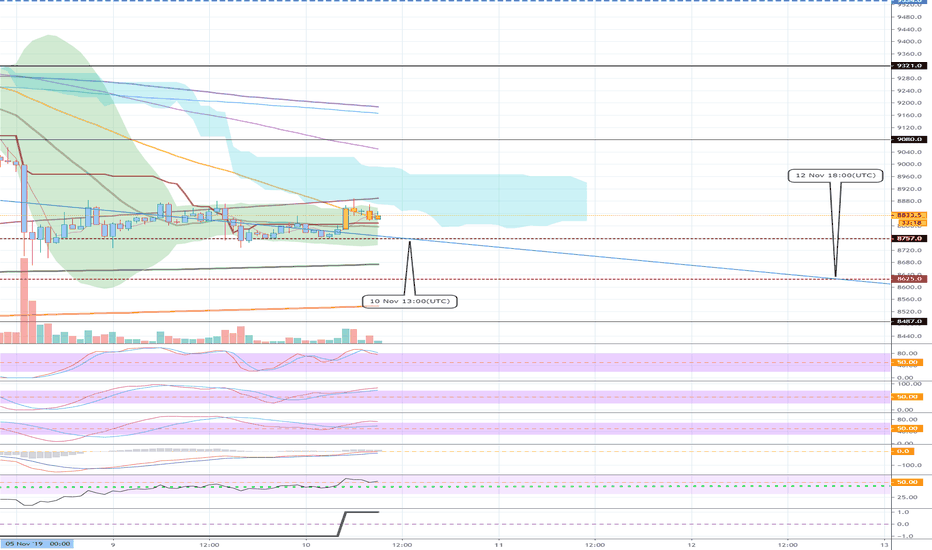Click the 9321.0 price level label

pyautogui.click(x=909, y=66)
